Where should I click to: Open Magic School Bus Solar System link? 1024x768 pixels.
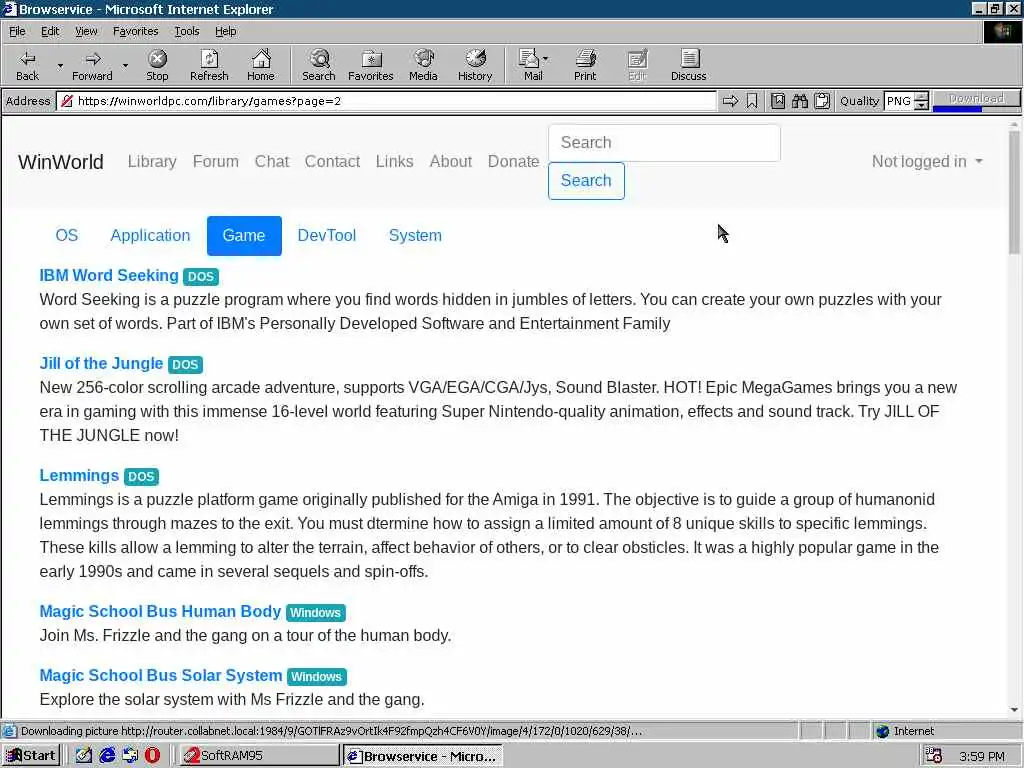click(x=161, y=675)
